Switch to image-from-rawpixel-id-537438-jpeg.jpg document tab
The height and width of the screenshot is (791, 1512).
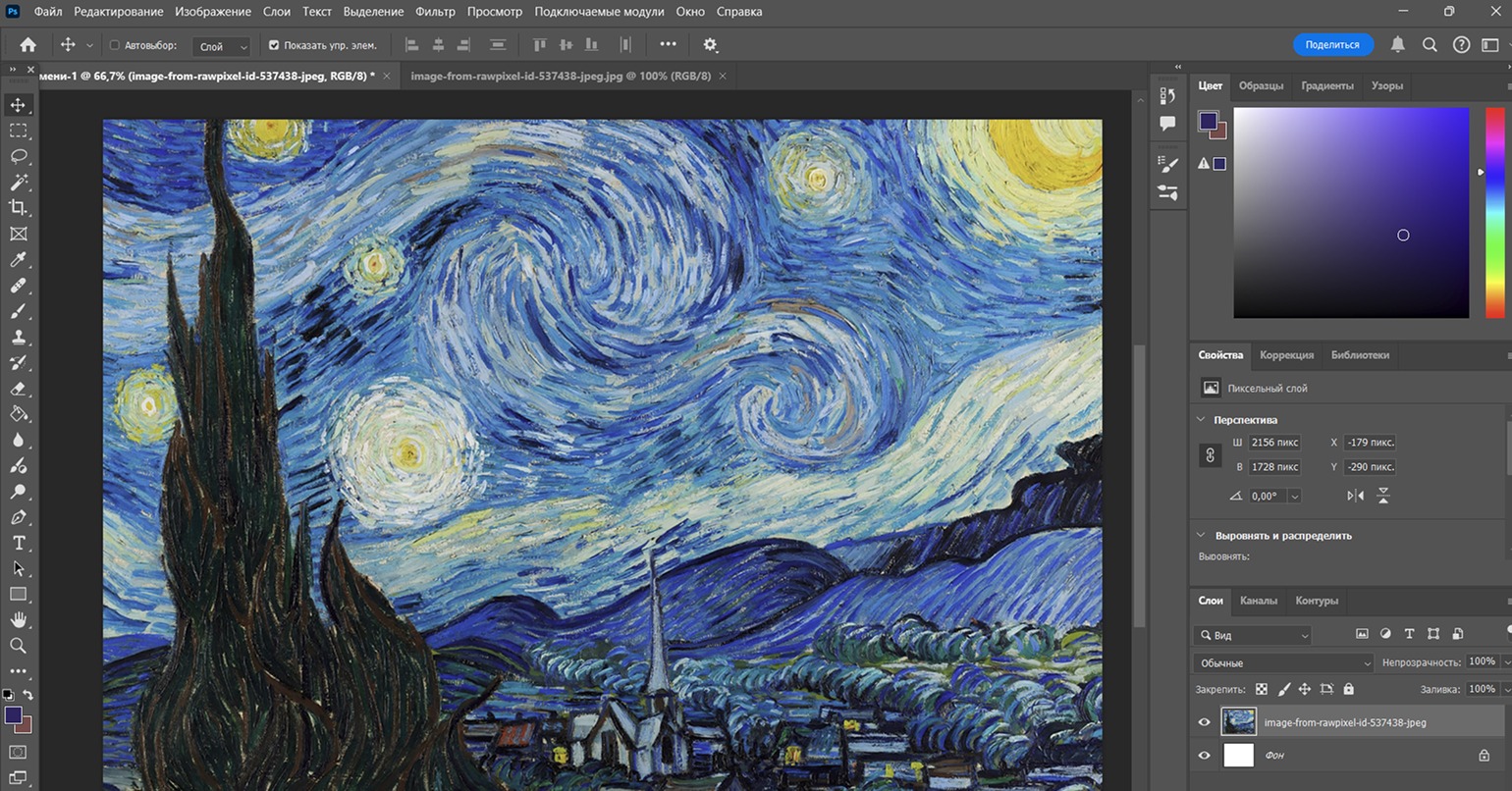click(561, 76)
